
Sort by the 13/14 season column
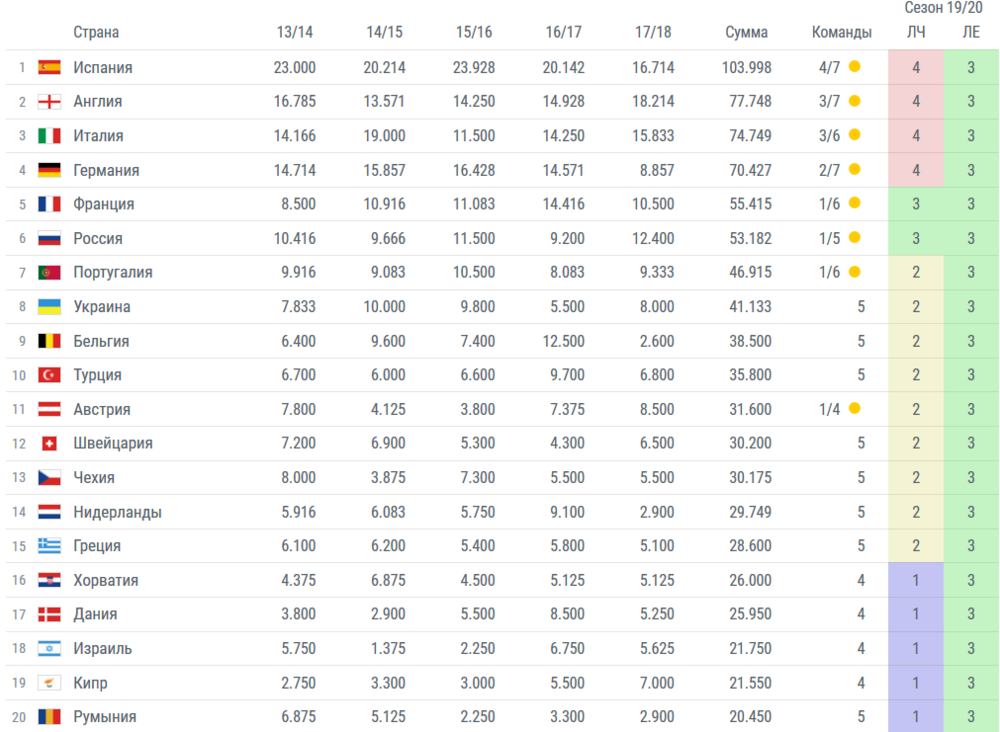[295, 32]
